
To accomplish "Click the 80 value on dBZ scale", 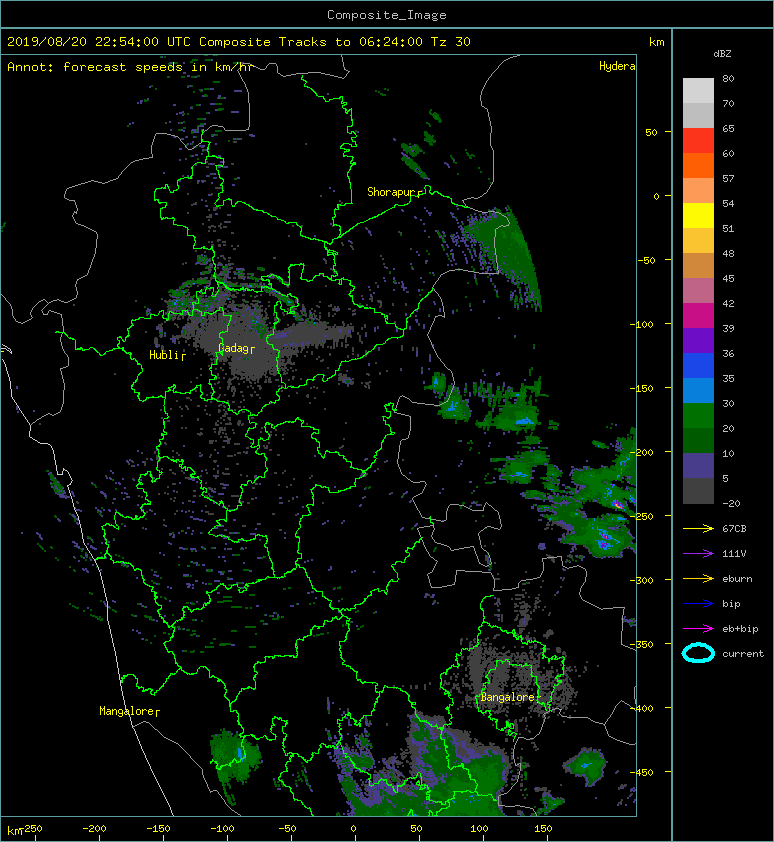I will 728,78.
